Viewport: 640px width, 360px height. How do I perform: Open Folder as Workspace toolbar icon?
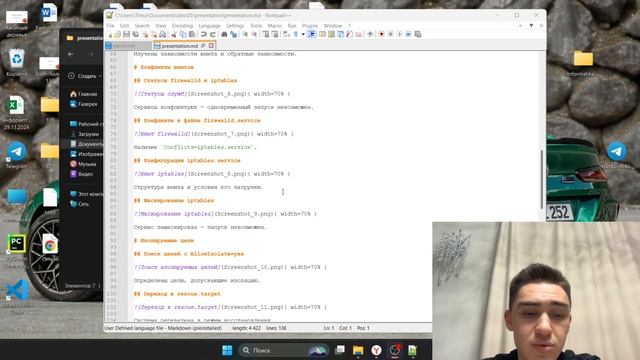click(x=358, y=34)
